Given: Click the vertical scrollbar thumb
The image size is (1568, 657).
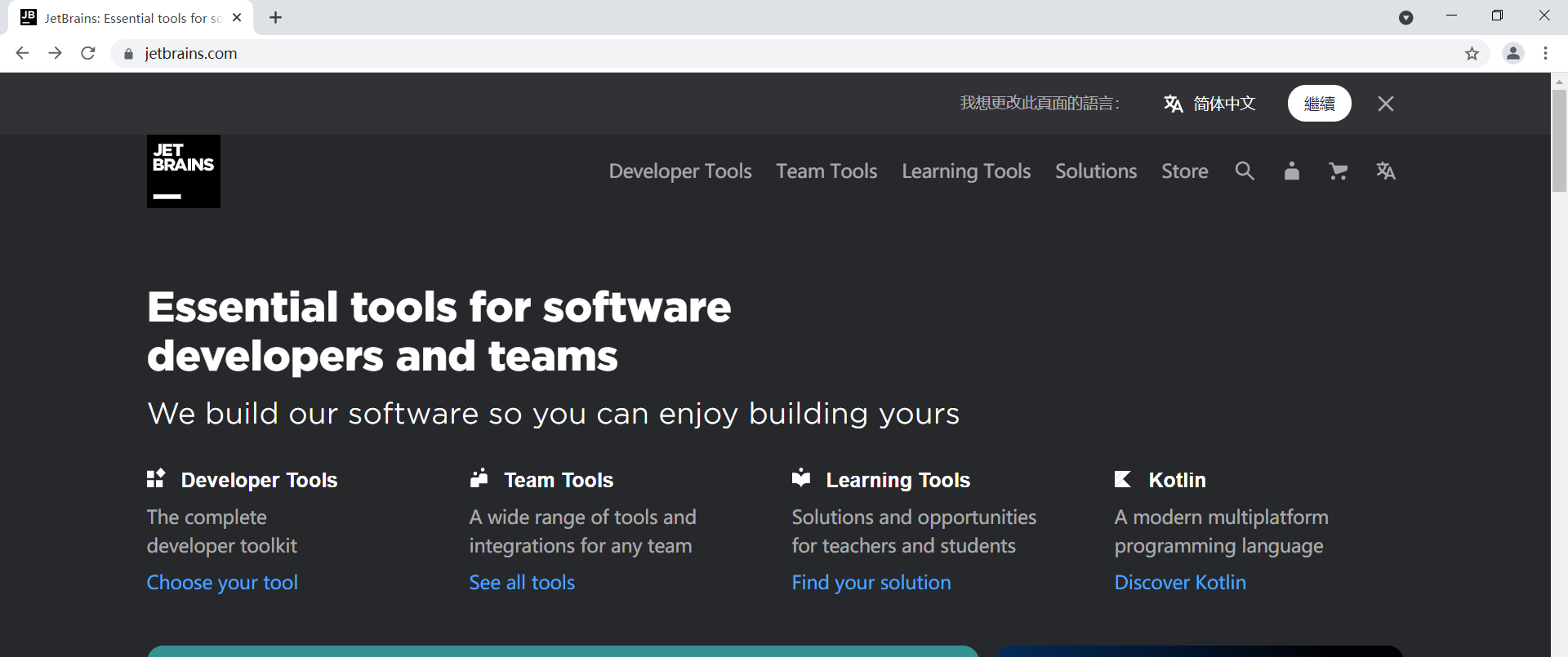Looking at the screenshot, I should pos(1559,140).
